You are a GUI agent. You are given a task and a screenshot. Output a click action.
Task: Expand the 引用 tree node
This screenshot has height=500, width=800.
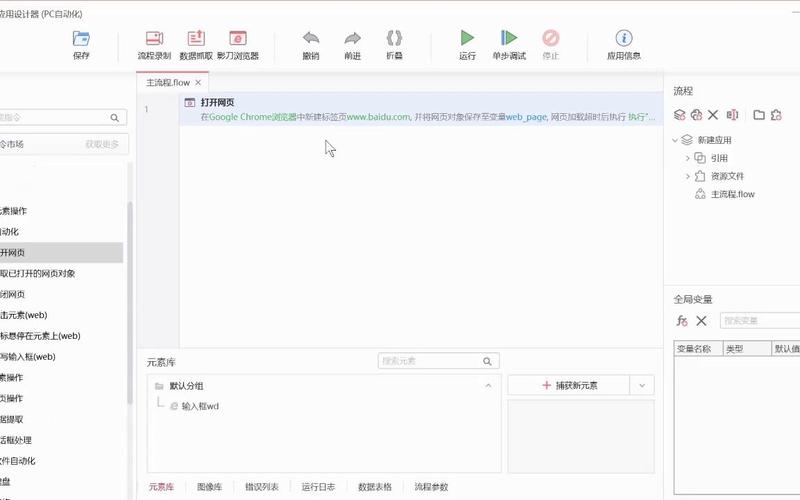coord(688,158)
